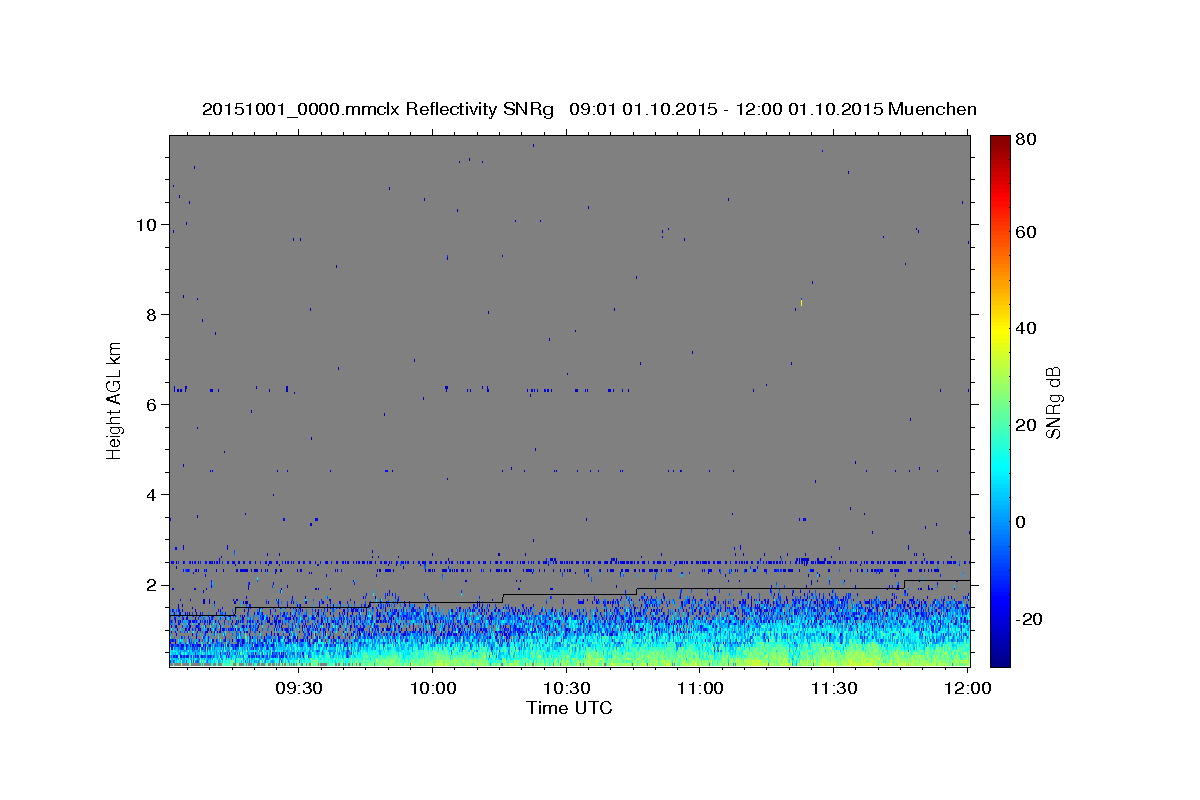Click the height tick label 4
Image resolution: width=1200 pixels, height=800 pixels.
click(150, 495)
